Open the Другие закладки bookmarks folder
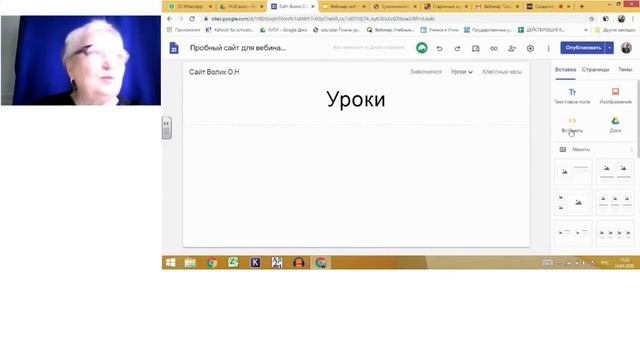Image resolution: width=640 pixels, height=360 pixels. (615, 30)
